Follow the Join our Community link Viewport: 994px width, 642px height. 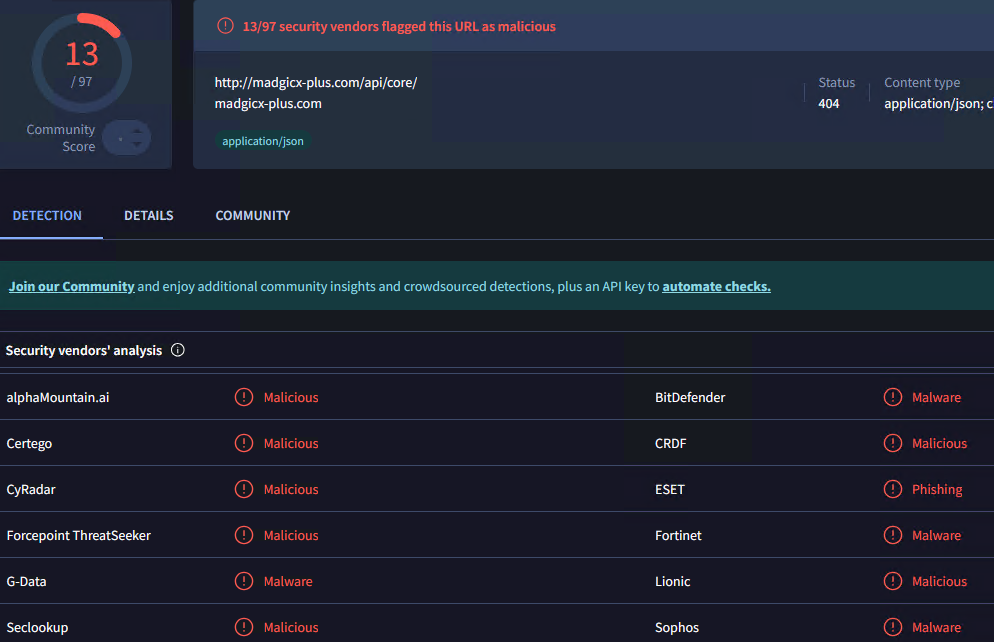coord(71,286)
